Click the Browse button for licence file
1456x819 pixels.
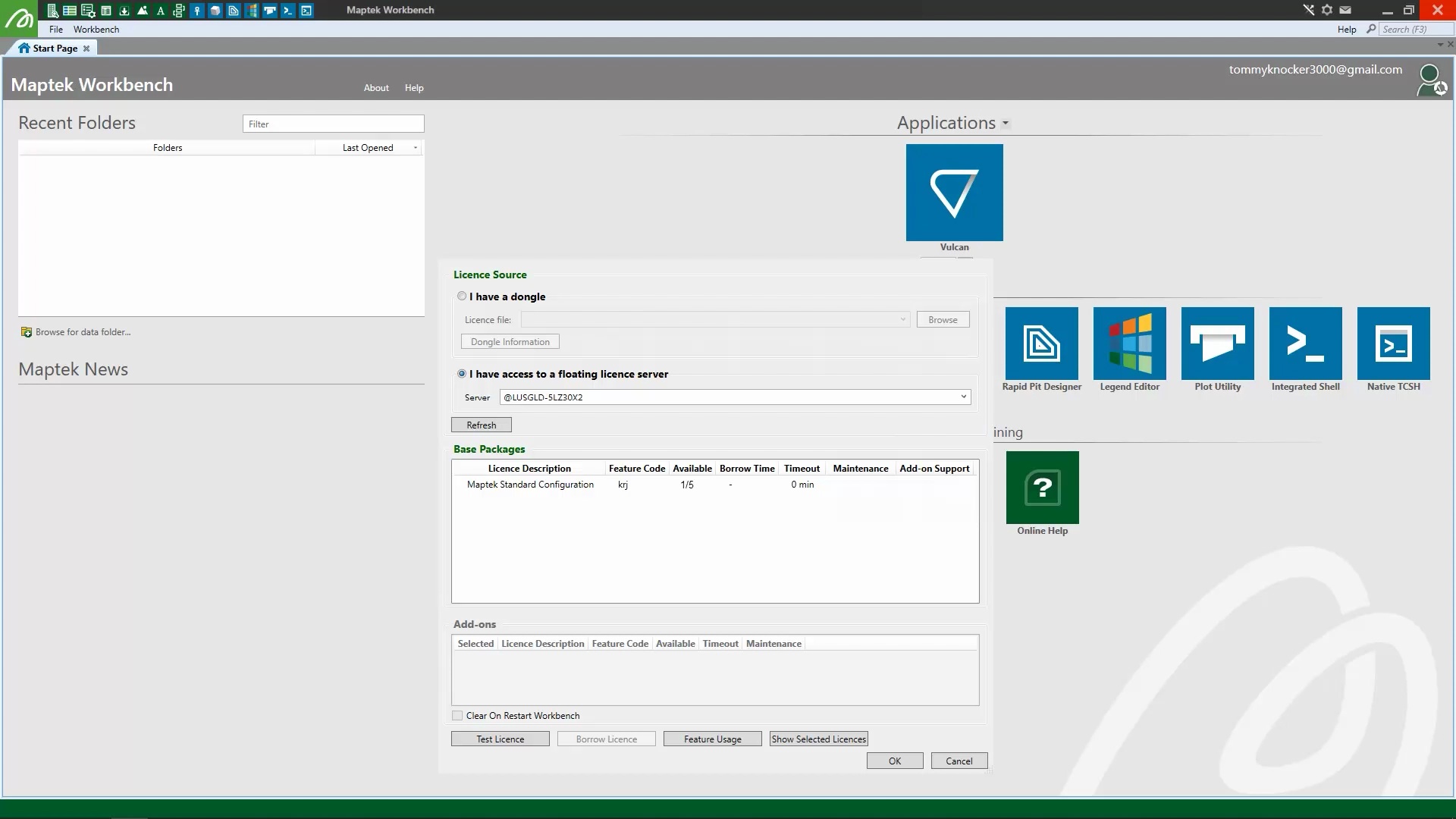click(943, 320)
